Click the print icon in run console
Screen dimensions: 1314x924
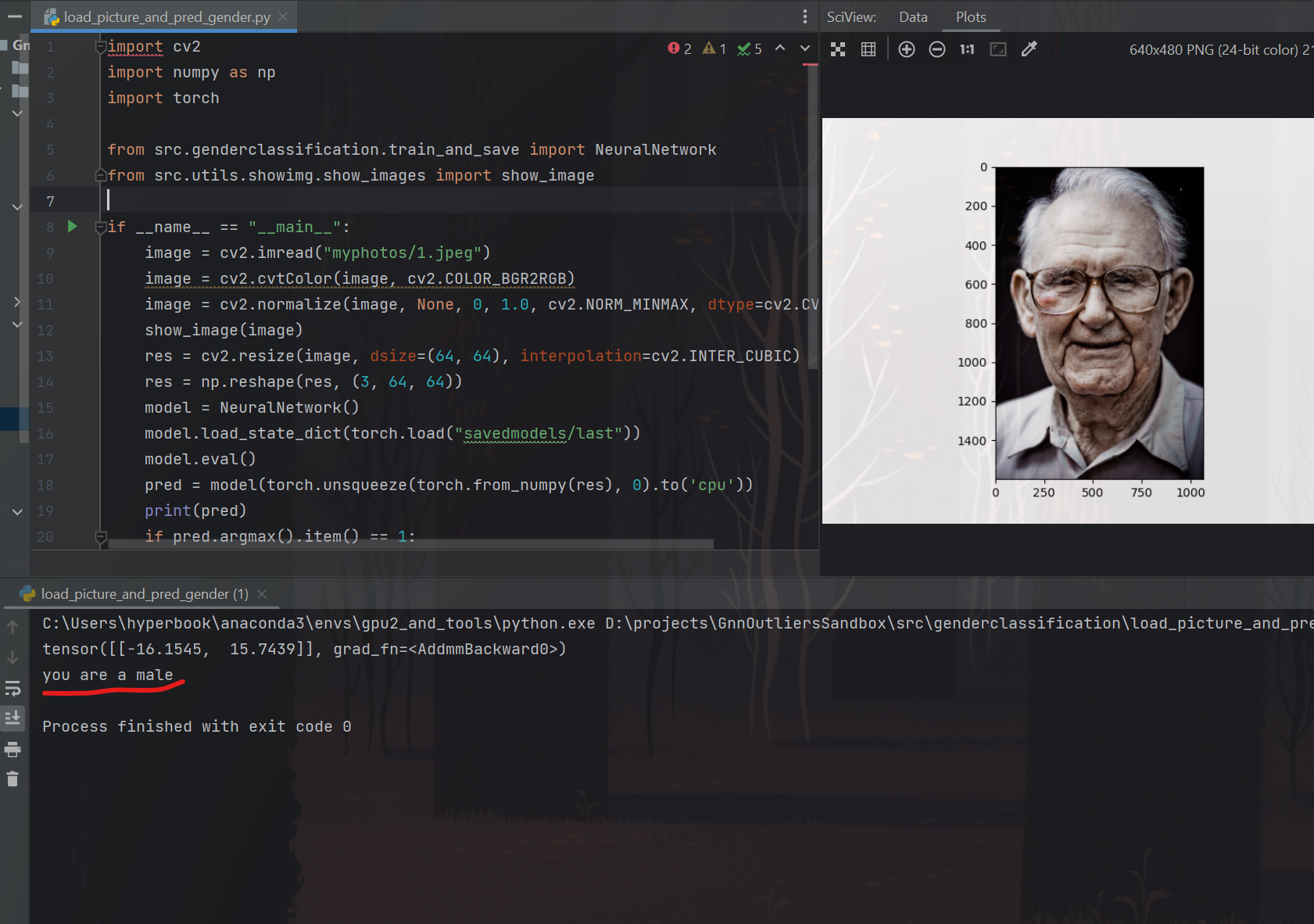pos(13,749)
